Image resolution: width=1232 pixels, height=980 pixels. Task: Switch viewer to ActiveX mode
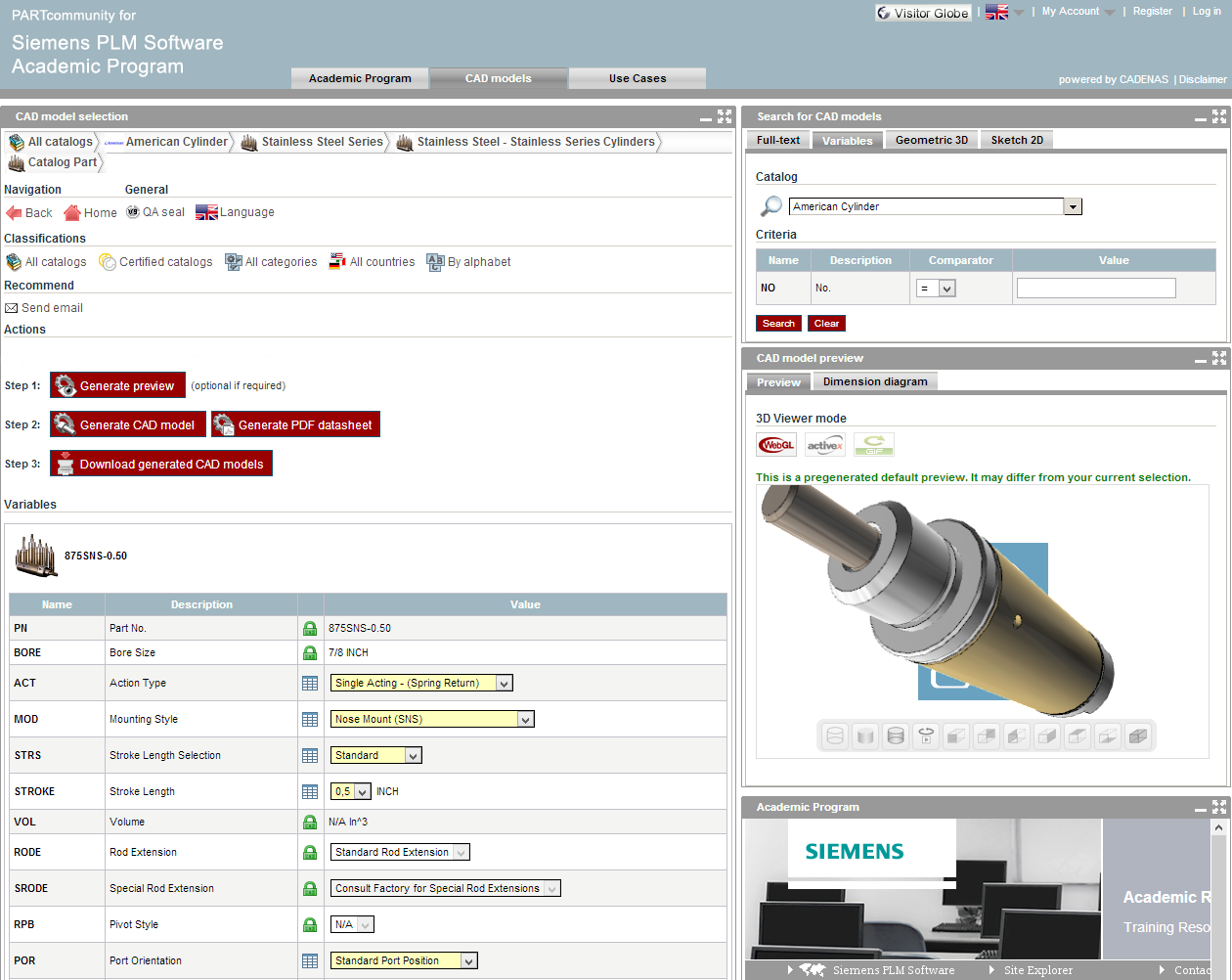coord(824,445)
